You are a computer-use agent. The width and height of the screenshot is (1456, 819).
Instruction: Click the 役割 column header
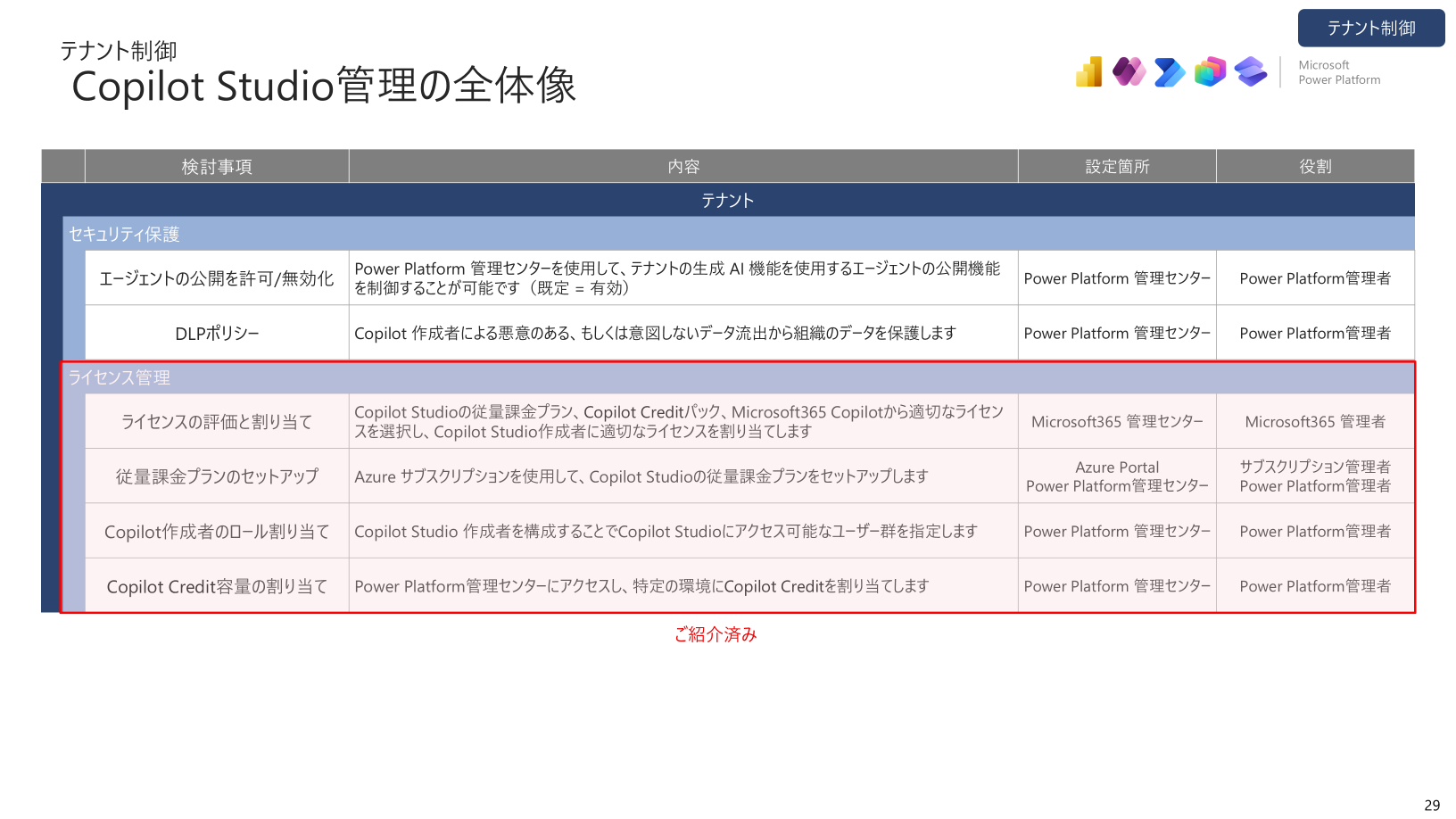1315,167
